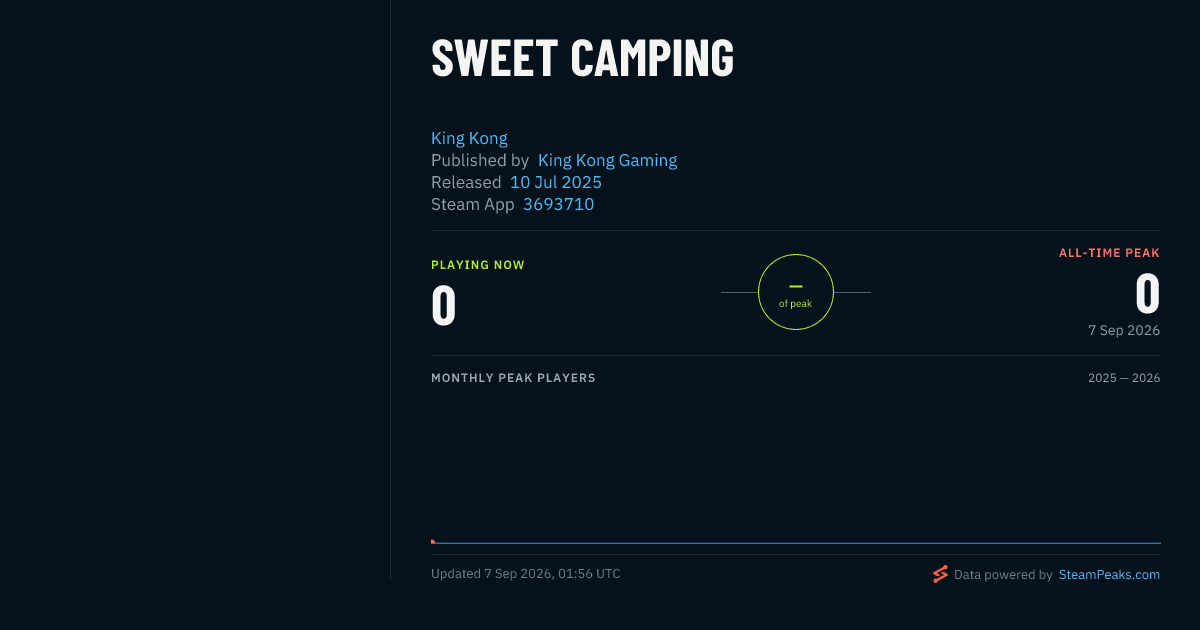Click the Data powered by text
This screenshot has height=630, width=1200.
pos(1003,575)
